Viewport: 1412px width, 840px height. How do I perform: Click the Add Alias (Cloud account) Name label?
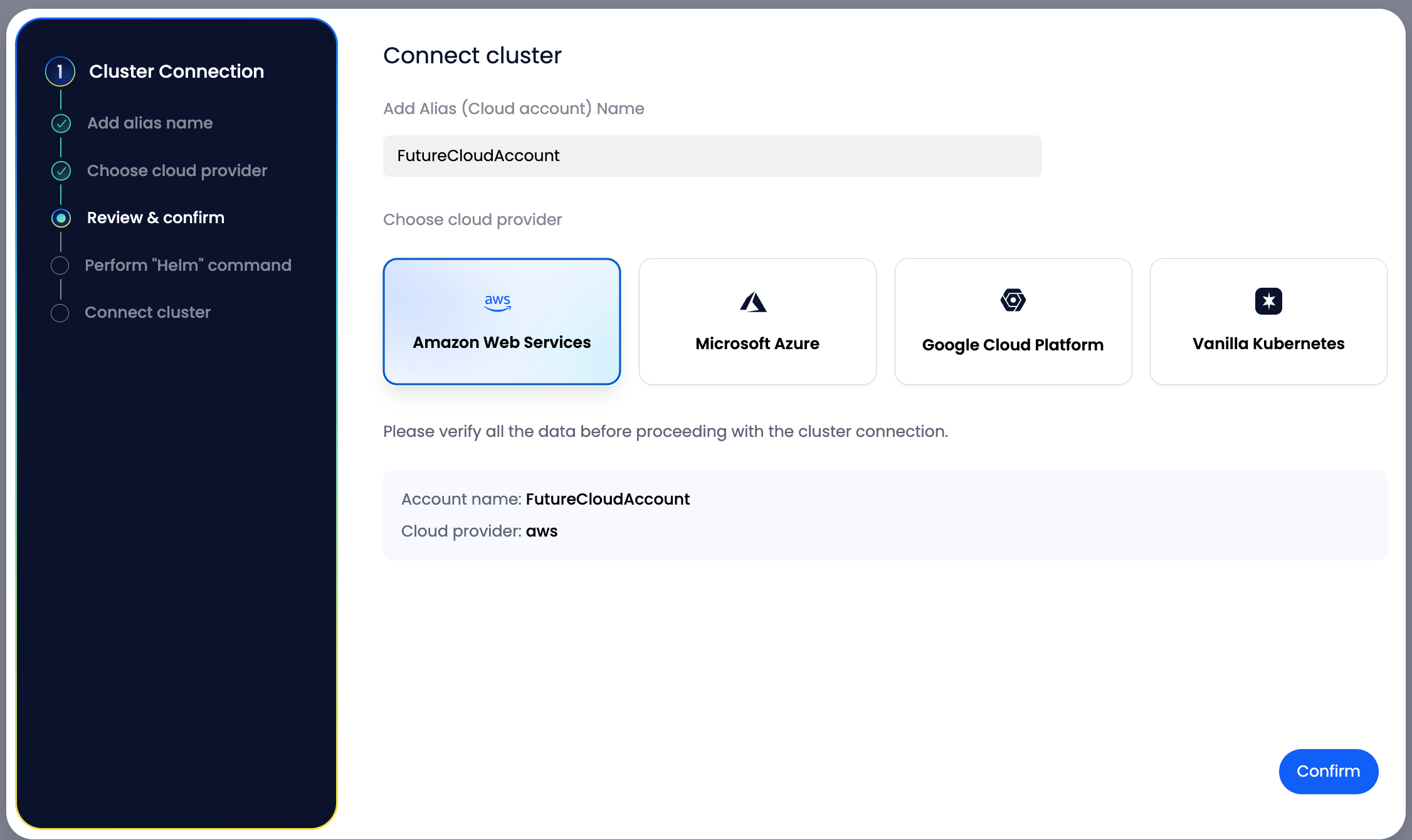point(514,108)
